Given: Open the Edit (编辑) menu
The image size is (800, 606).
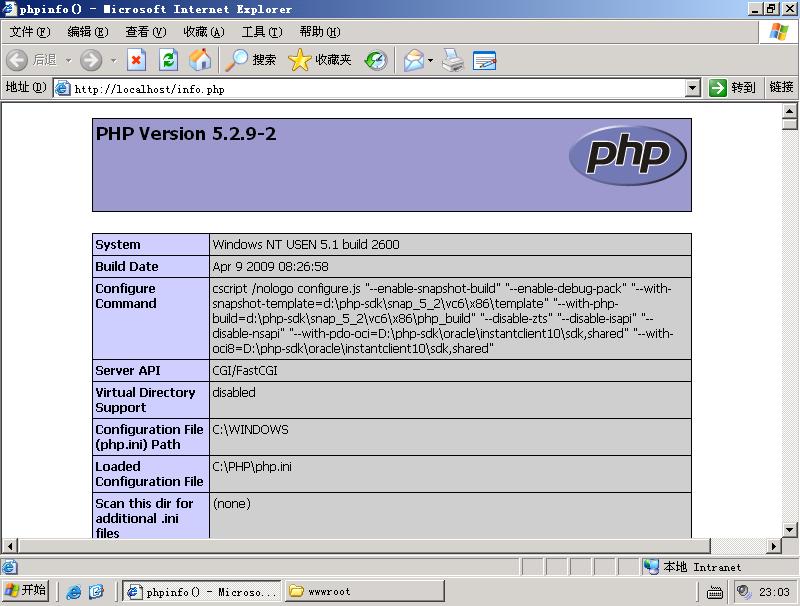Looking at the screenshot, I should pos(88,32).
